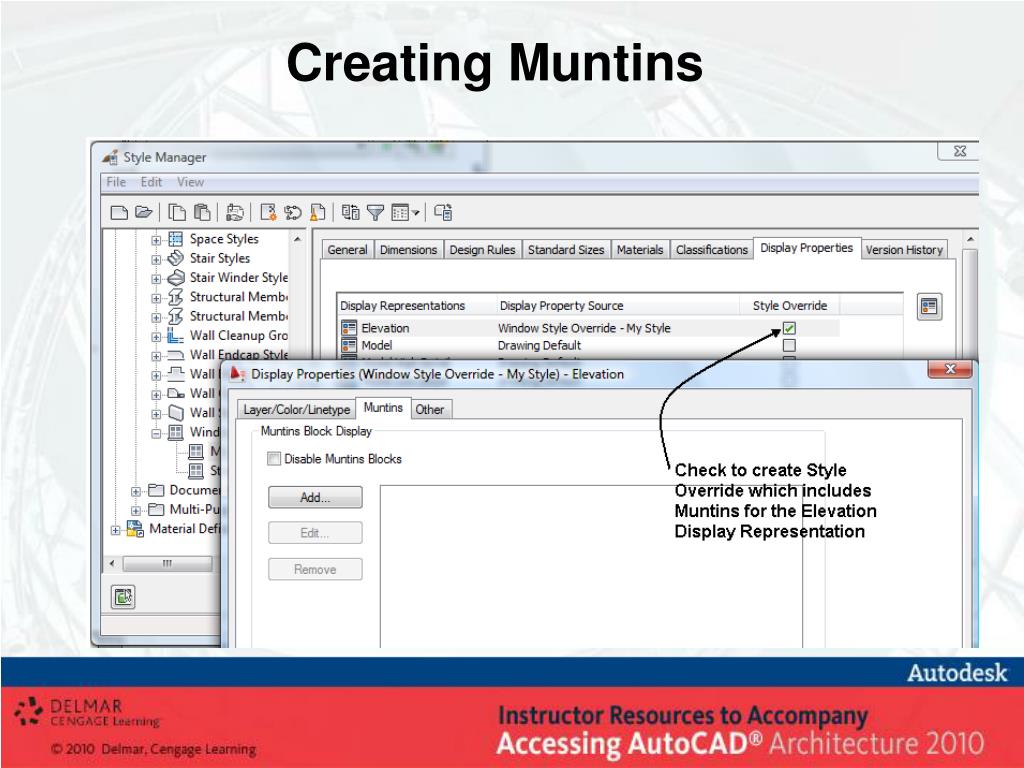Expand the Wall Cleanup Group node

tap(156, 337)
